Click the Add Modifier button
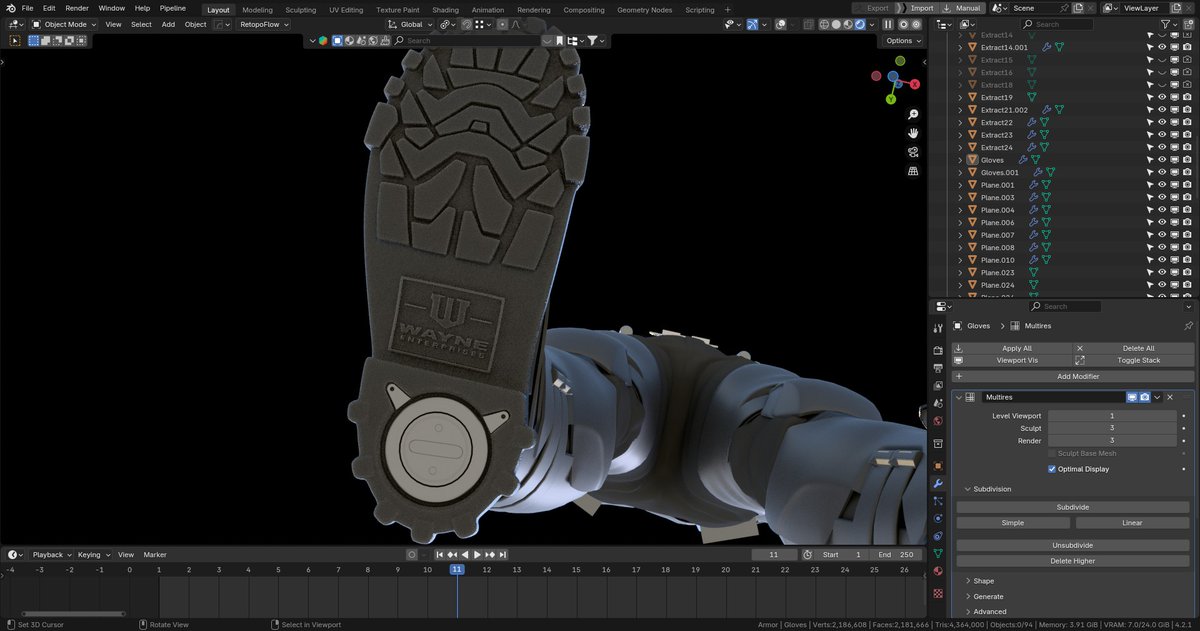This screenshot has width=1200, height=631. [1073, 376]
